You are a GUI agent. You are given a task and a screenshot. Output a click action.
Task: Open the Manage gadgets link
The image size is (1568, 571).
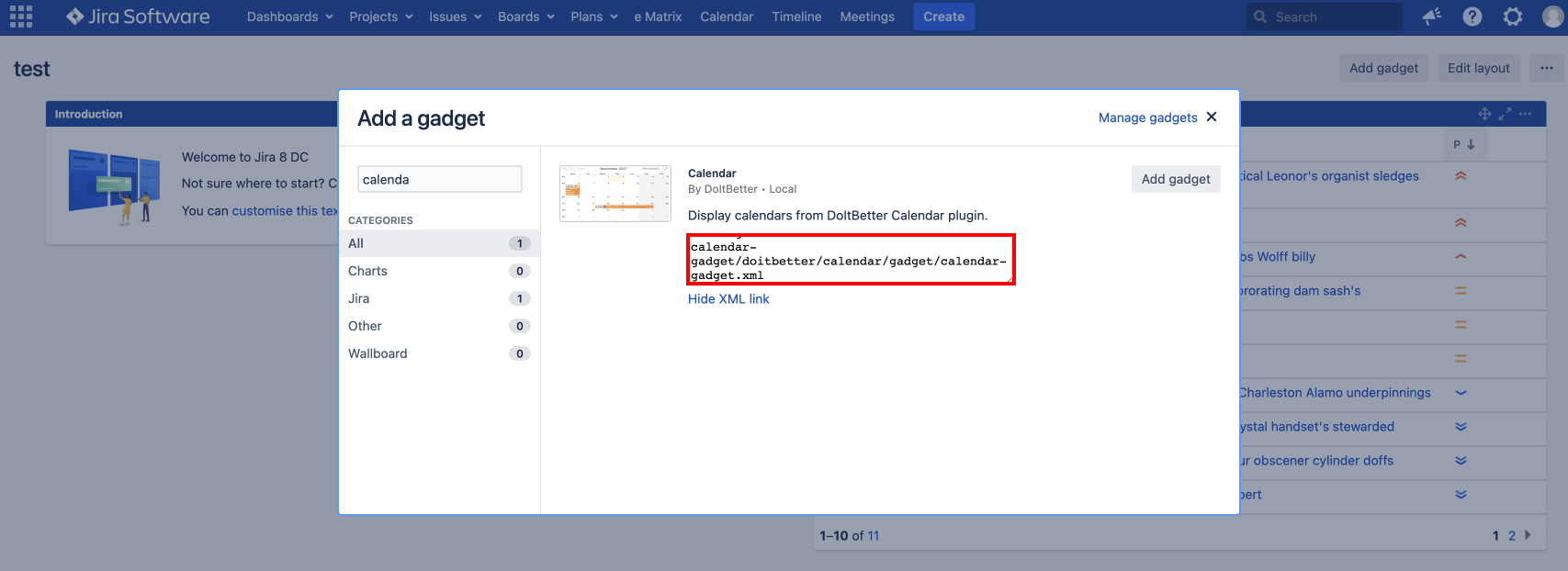pos(1147,118)
